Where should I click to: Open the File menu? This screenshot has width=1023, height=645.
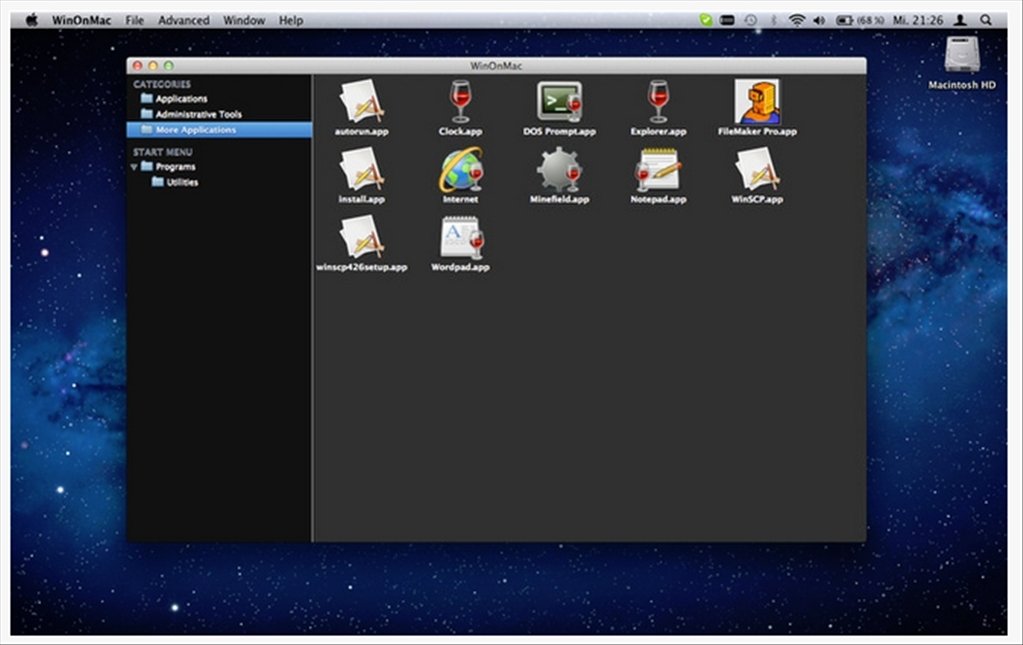pyautogui.click(x=134, y=20)
